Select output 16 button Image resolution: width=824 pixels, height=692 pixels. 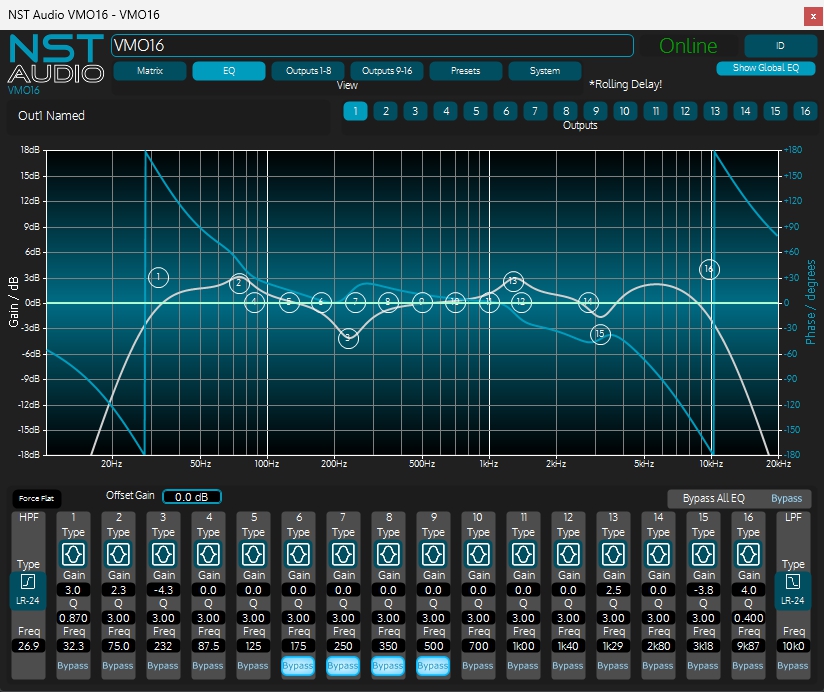(805, 111)
